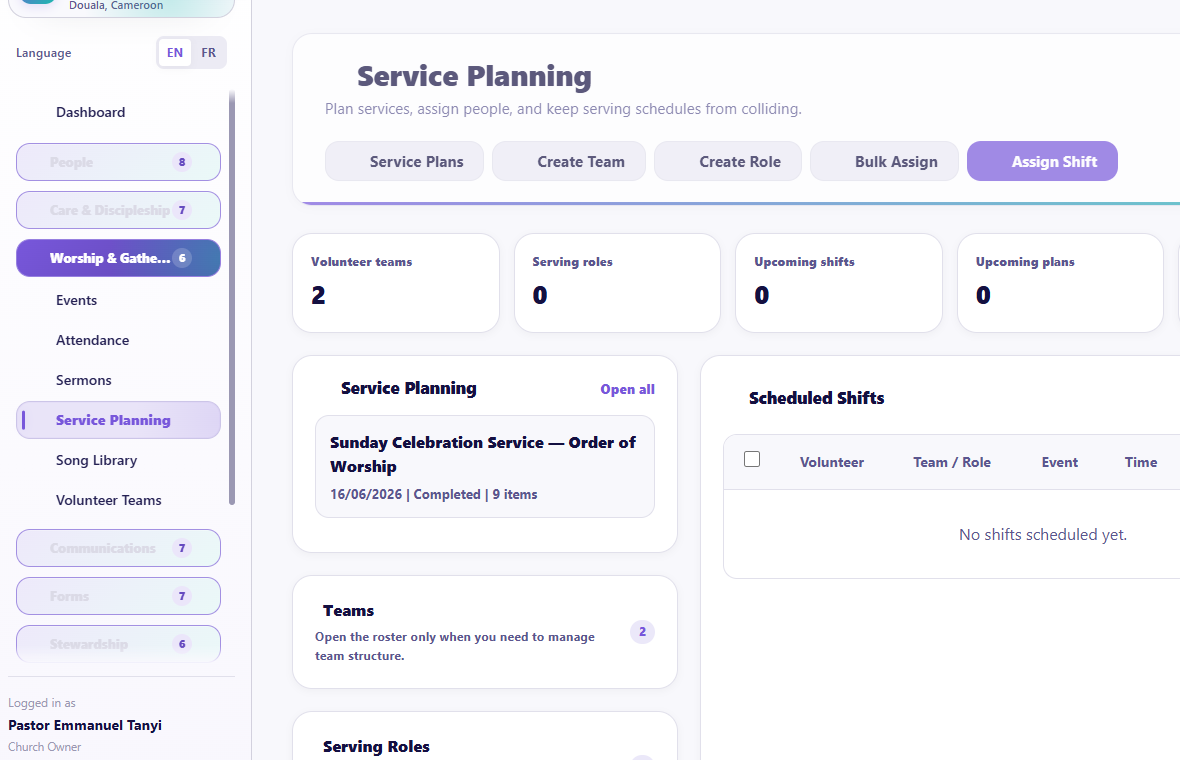Click the 'Logged in as' label
1180x760 pixels.
[42, 703]
